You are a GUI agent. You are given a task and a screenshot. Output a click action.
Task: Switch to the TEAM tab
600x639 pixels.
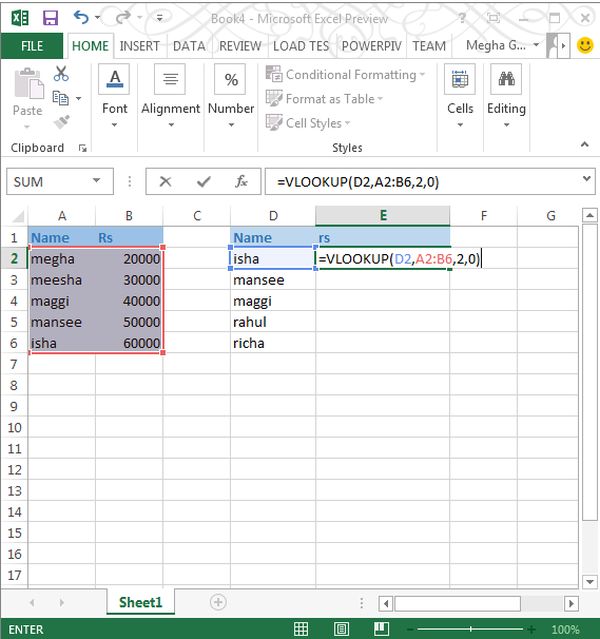(x=429, y=46)
